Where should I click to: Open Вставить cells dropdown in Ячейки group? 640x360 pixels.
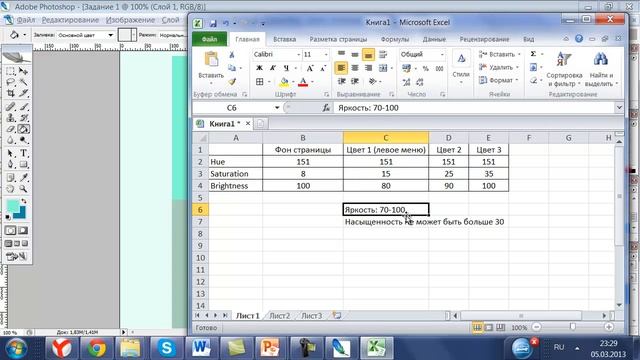pyautogui.click(x=500, y=54)
